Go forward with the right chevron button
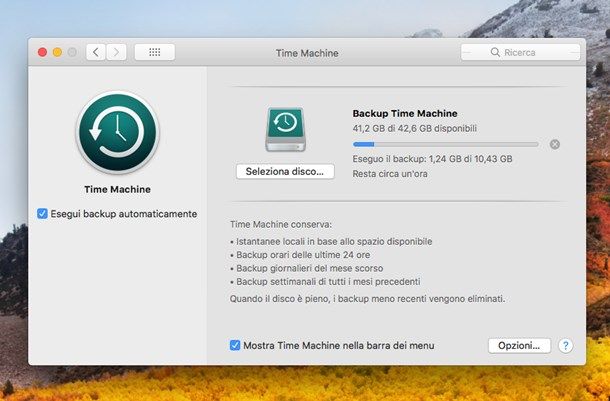The image size is (610, 401). 116,52
